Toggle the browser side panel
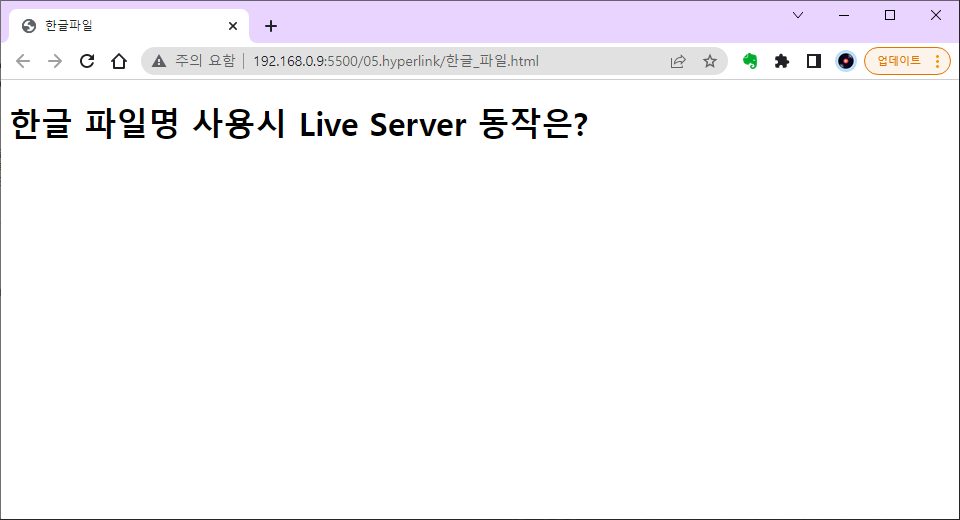Viewport: 960px width, 520px height. click(814, 61)
